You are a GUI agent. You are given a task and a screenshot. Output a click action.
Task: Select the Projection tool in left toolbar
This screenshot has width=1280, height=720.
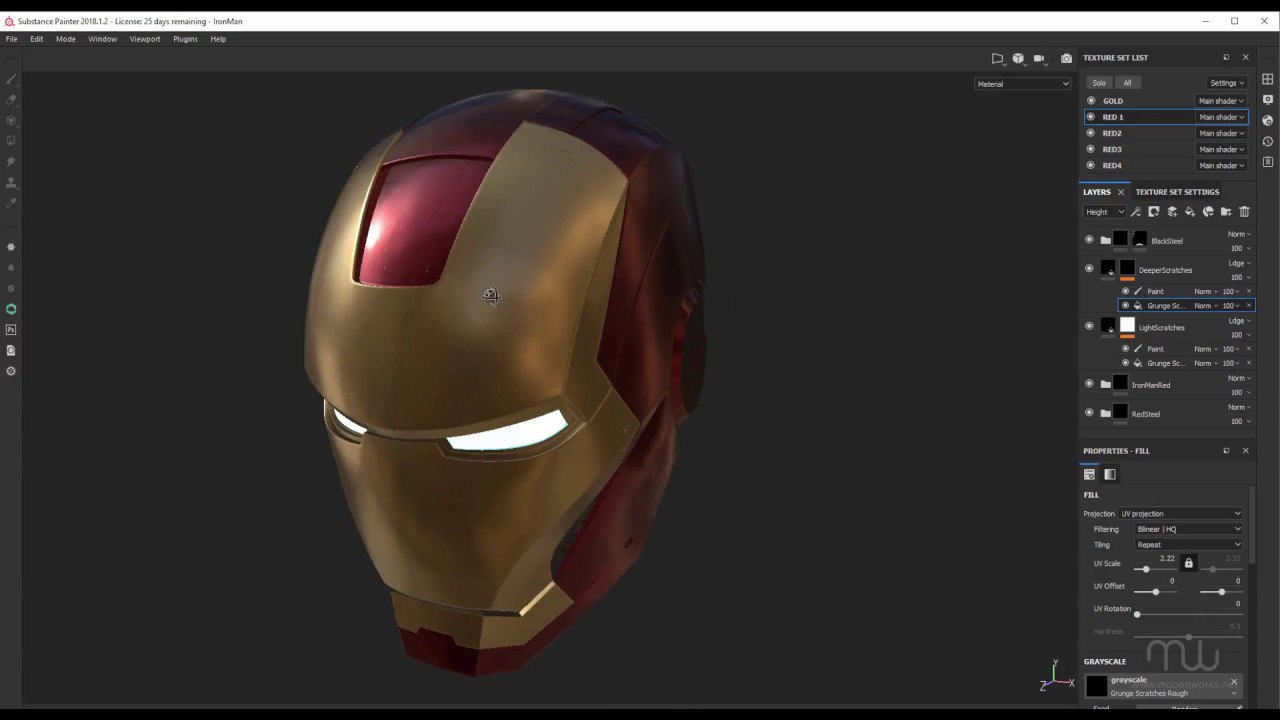coord(11,120)
